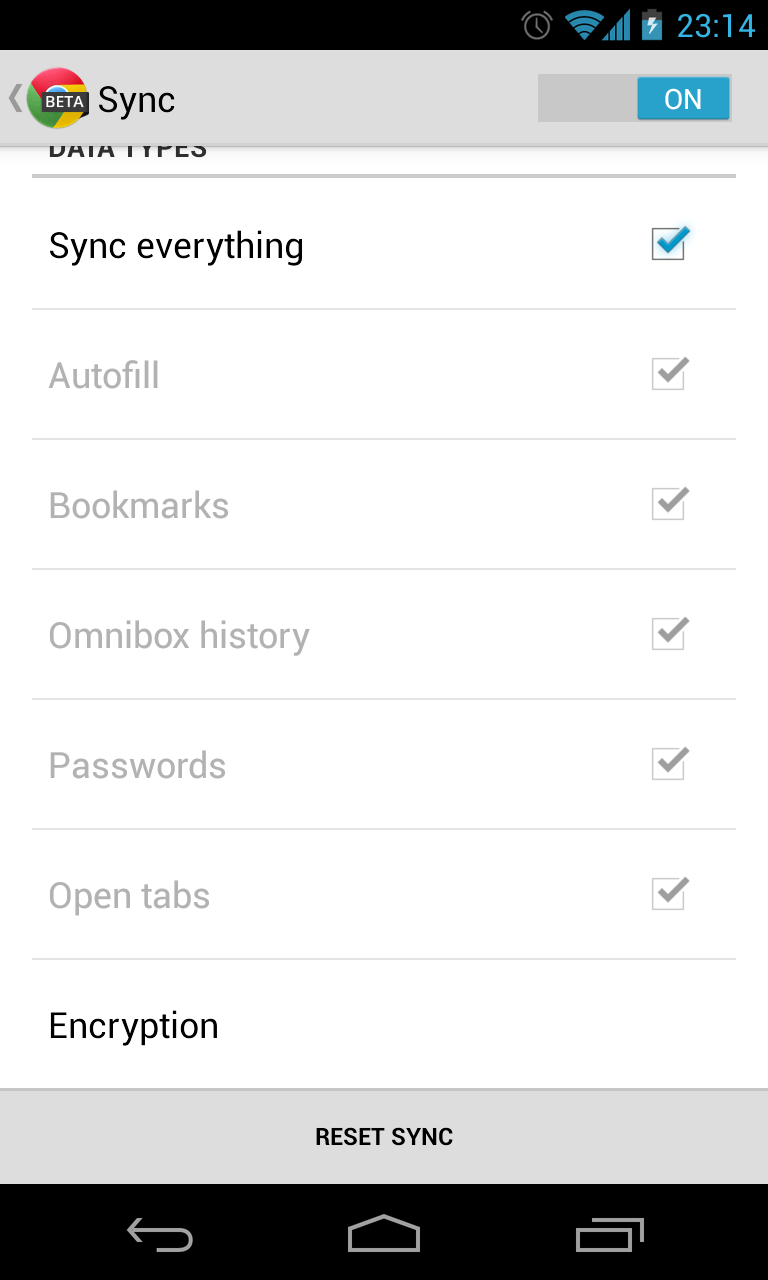The image size is (768, 1280).
Task: Toggle the Omnibox history checkbox
Action: click(669, 634)
